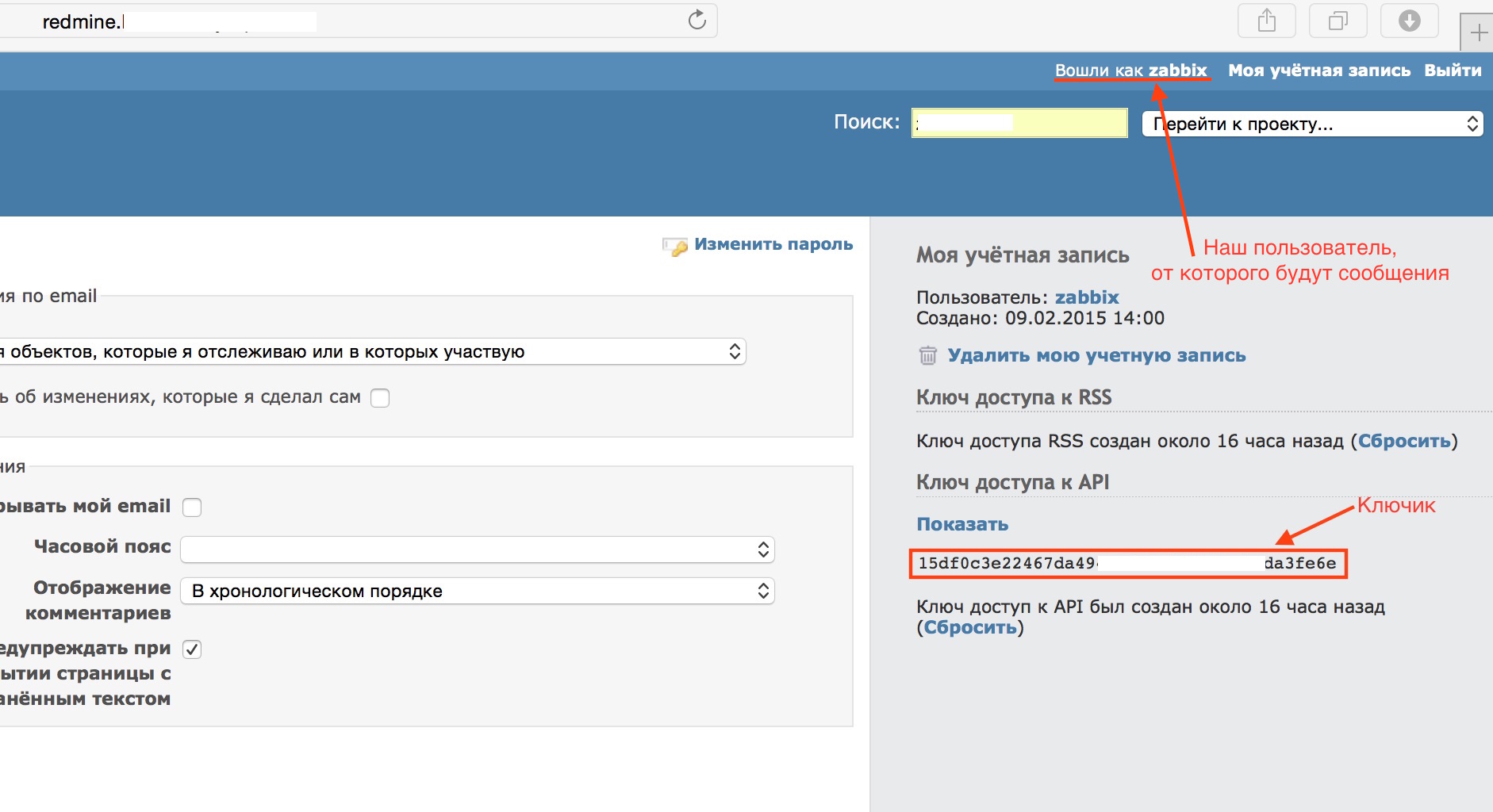Click the Удалить мою учетную запись link

pos(1096,355)
